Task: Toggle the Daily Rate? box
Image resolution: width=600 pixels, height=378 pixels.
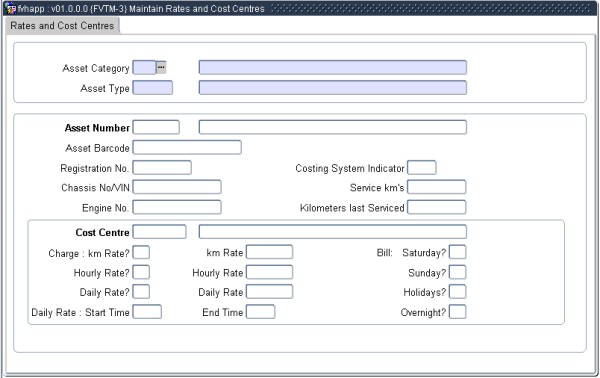Action: click(141, 292)
